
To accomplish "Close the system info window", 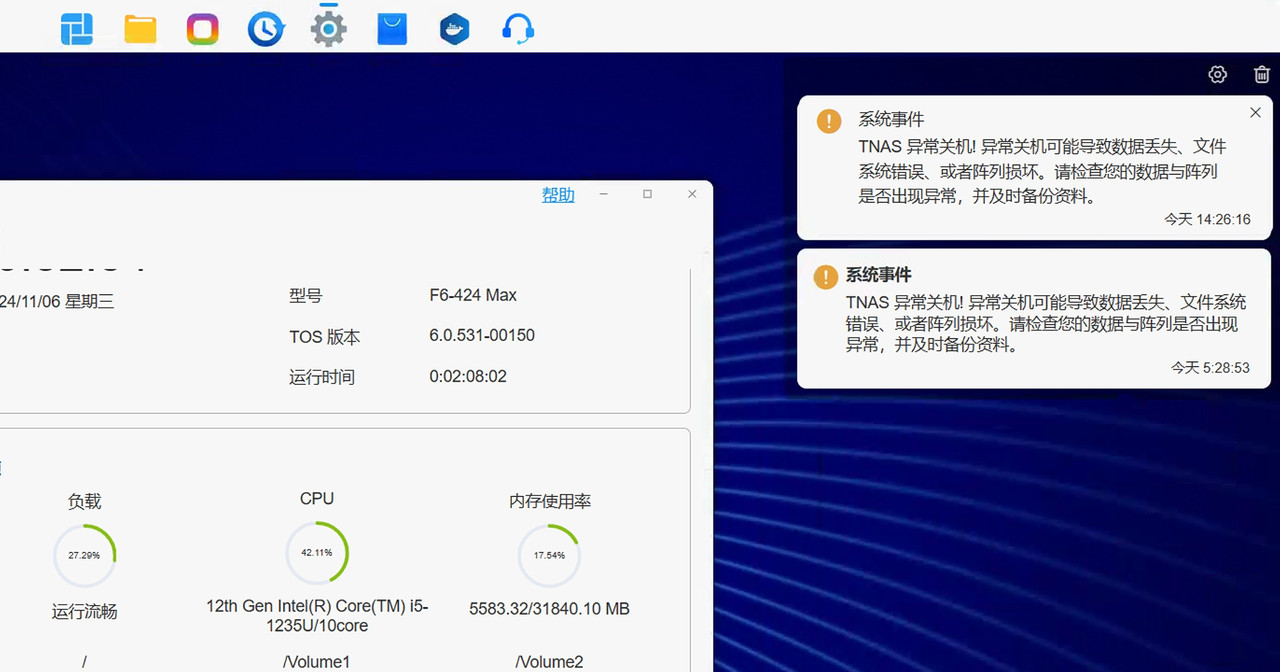I will tap(692, 194).
